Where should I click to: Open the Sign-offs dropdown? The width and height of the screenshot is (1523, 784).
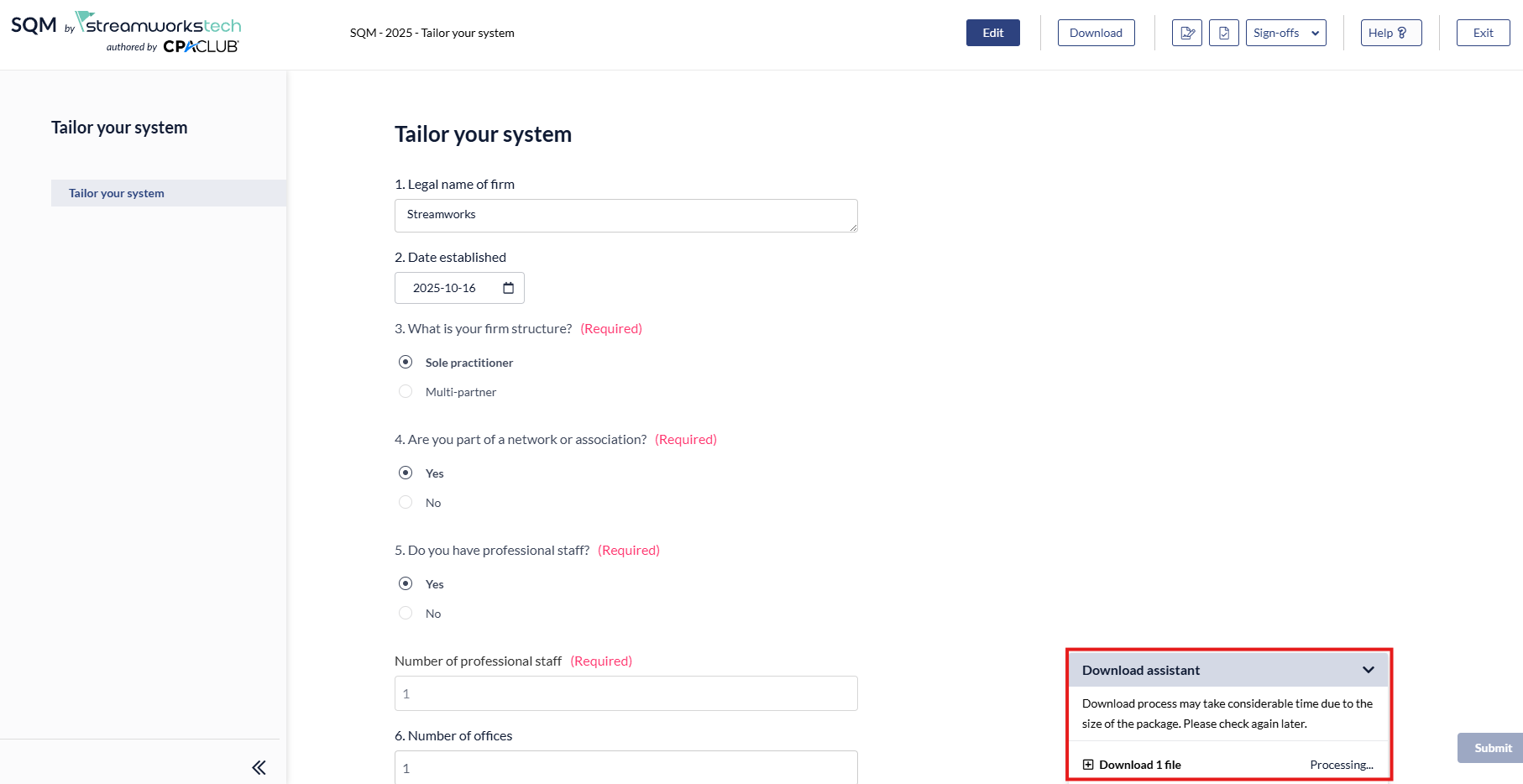[x=1285, y=33]
